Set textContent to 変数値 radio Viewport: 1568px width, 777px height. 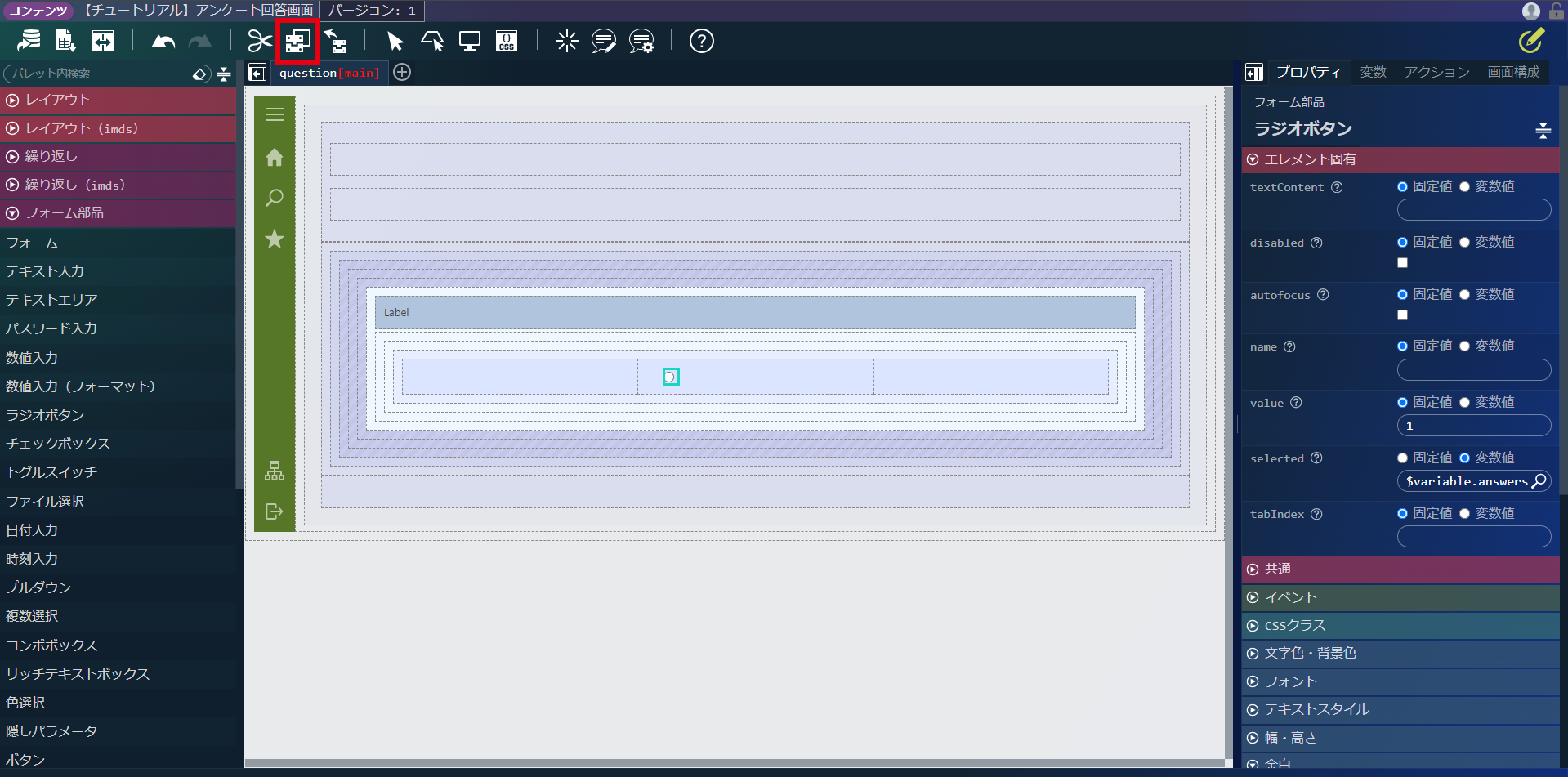click(x=1464, y=186)
